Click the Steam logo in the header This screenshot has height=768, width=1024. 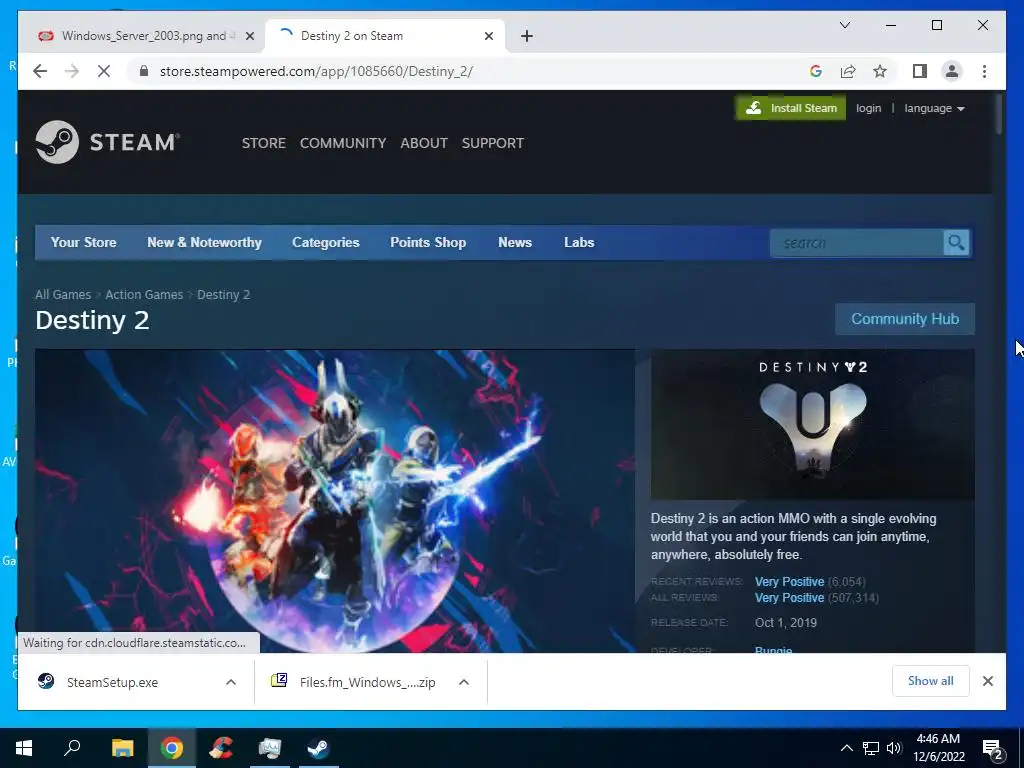coord(108,142)
